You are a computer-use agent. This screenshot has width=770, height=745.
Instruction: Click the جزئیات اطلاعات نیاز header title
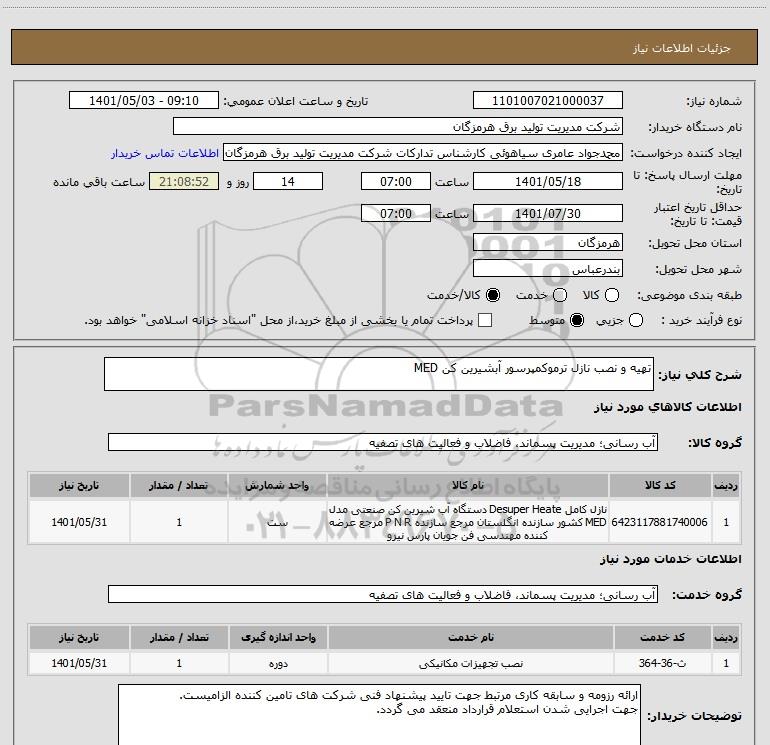pos(682,48)
